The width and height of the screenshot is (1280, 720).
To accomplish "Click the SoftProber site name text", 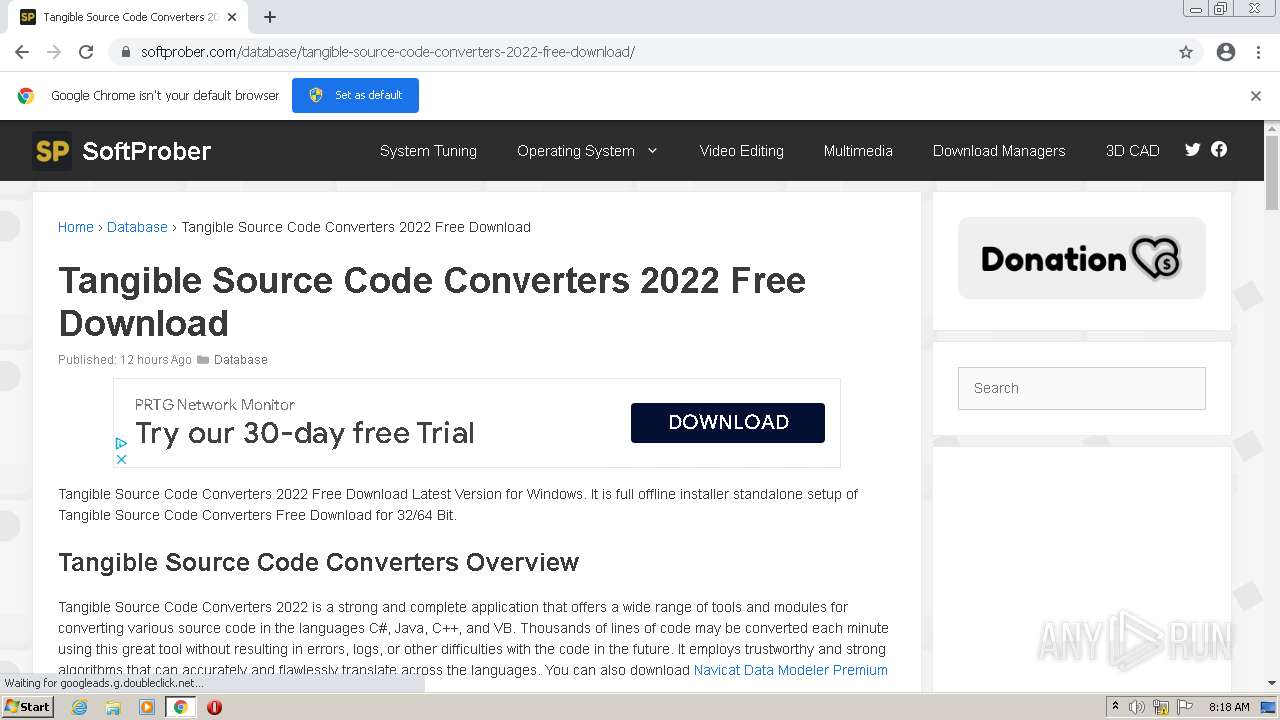I will [x=146, y=151].
